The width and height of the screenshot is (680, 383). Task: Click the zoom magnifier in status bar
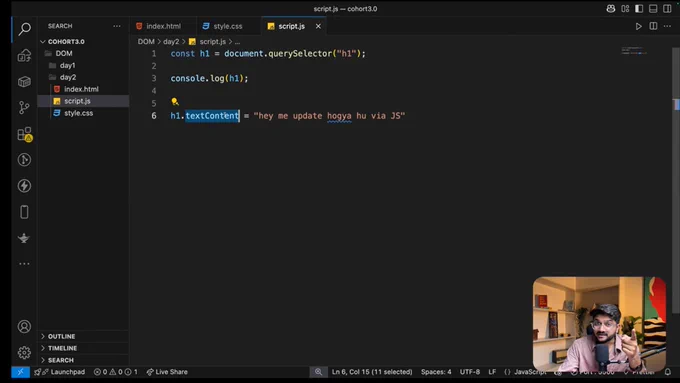point(318,372)
